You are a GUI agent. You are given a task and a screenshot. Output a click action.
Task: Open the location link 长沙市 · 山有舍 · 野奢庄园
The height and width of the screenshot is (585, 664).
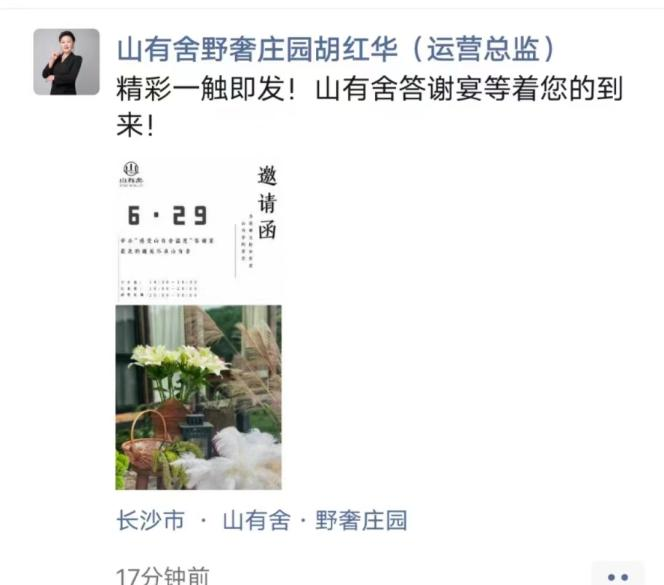[x=262, y=520]
